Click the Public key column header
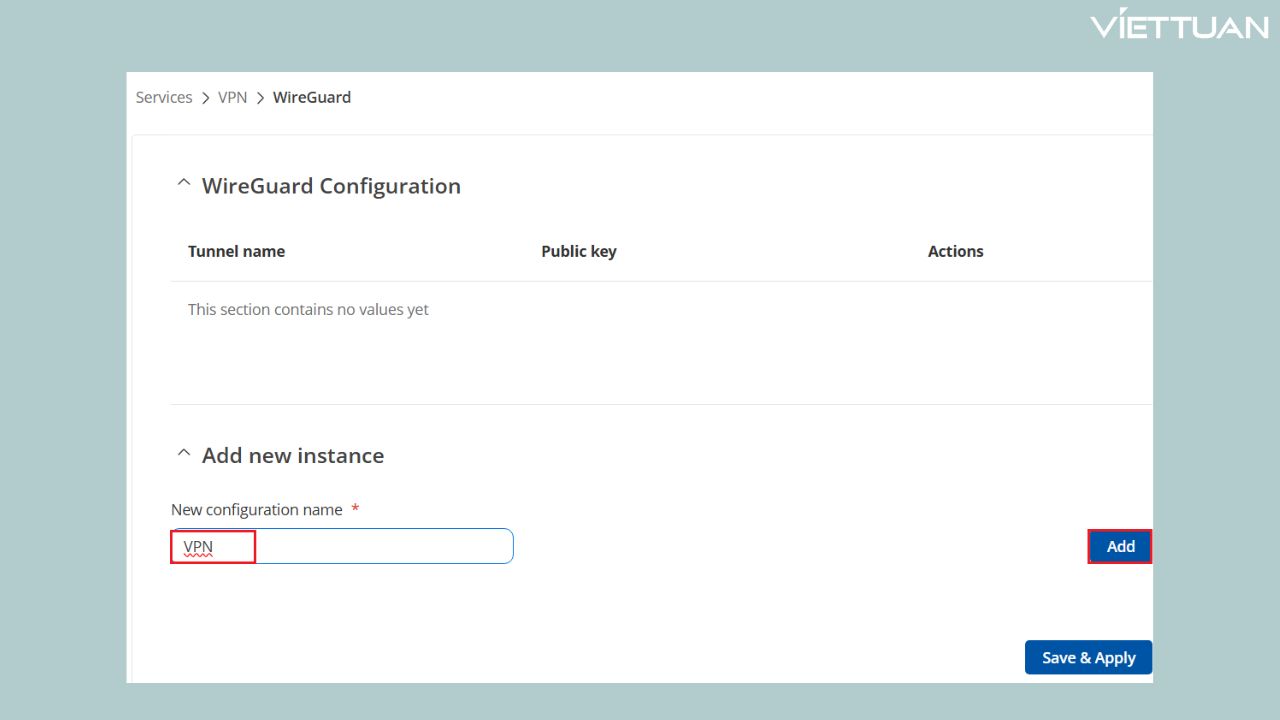 point(578,251)
